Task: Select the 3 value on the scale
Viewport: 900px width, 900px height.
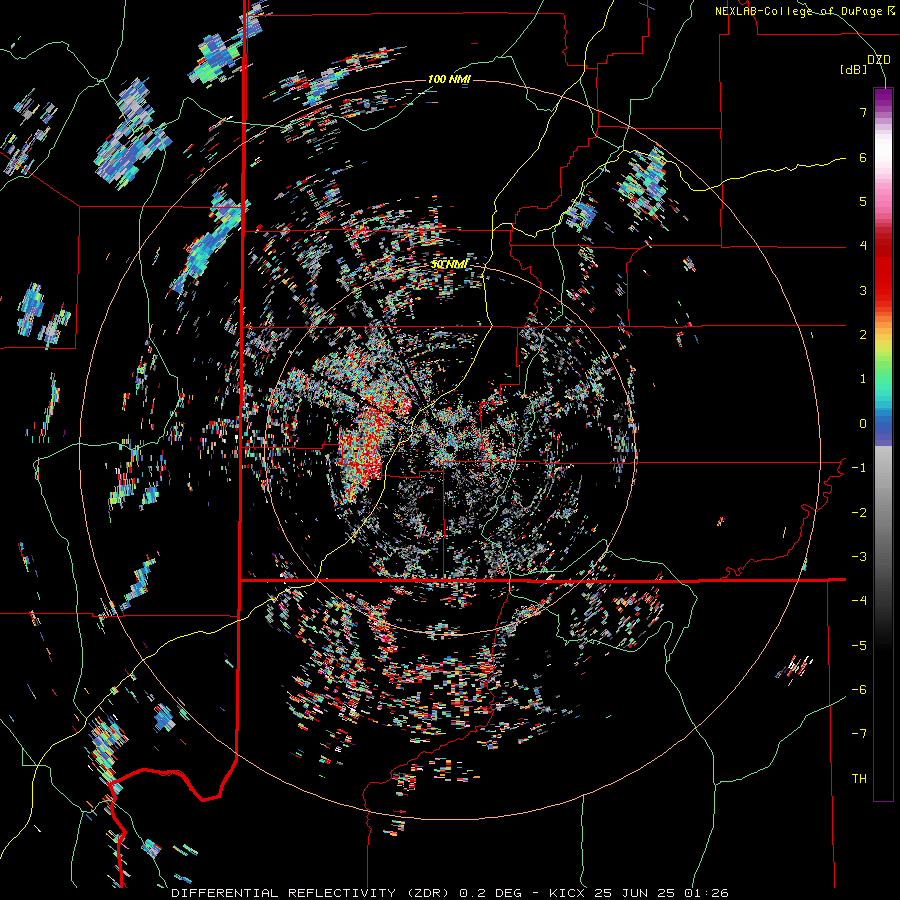Action: tap(863, 290)
